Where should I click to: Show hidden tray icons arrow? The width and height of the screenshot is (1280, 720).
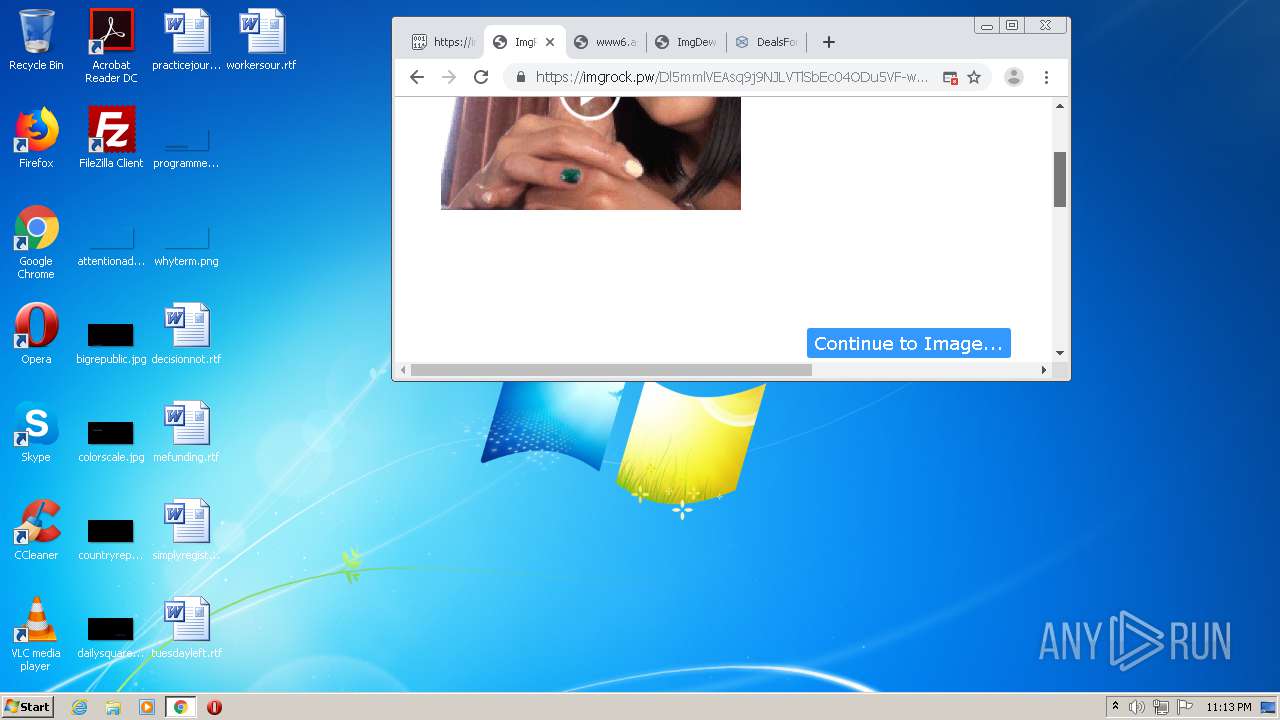pyautogui.click(x=1115, y=707)
